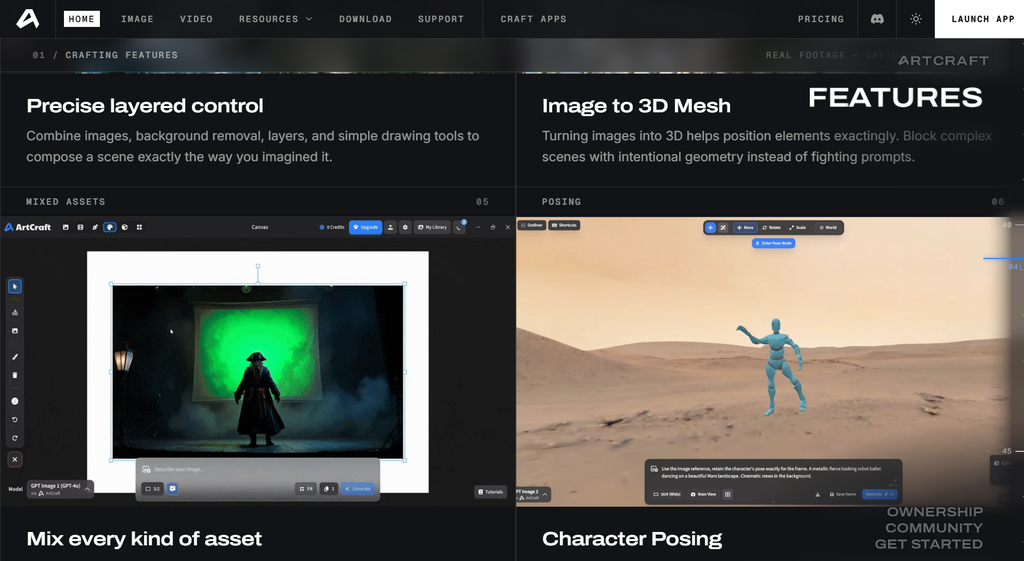Open My Library in canvas demo
This screenshot has height=561, width=1024.
pos(432,227)
